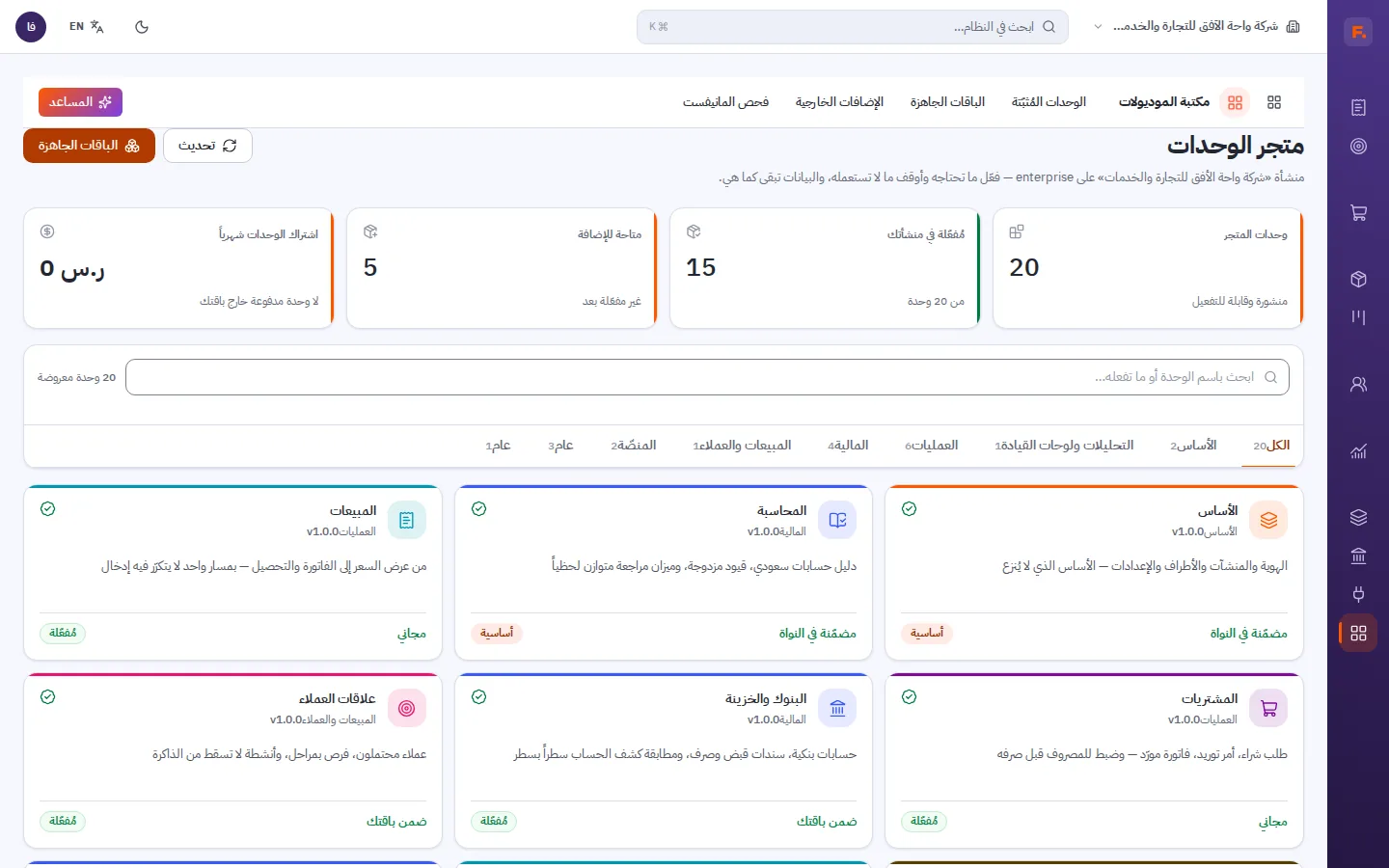1389x868 pixels.
Task: Switch to فحص المانيفست tab
Action: pyautogui.click(x=725, y=102)
